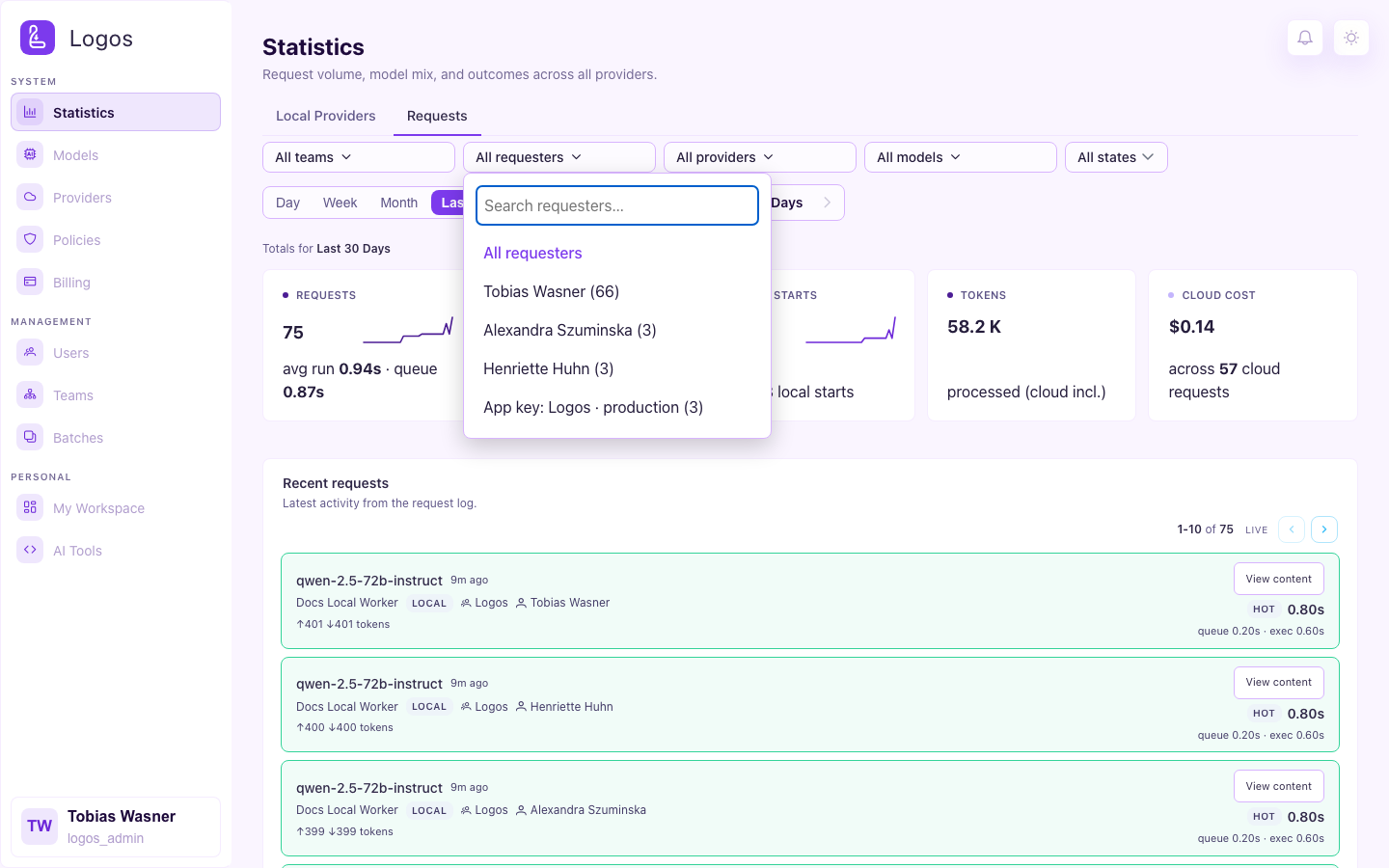Go to previous page of recent requests
This screenshot has width=1389, height=868.
click(1292, 529)
